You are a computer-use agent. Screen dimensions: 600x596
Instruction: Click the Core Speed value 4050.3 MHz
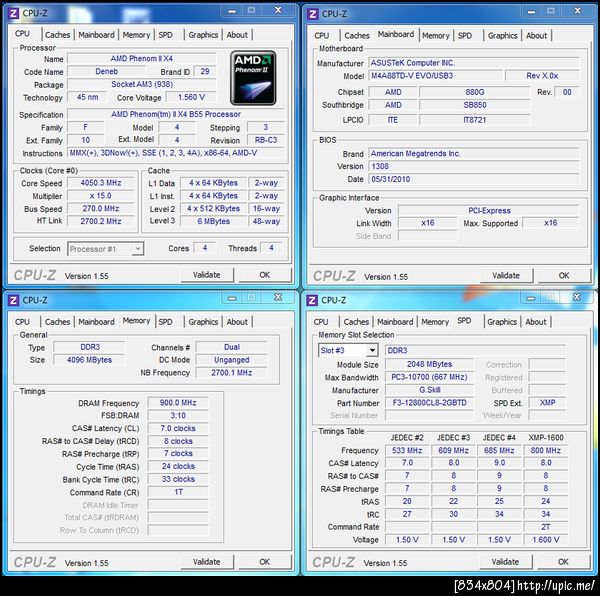coord(101,183)
